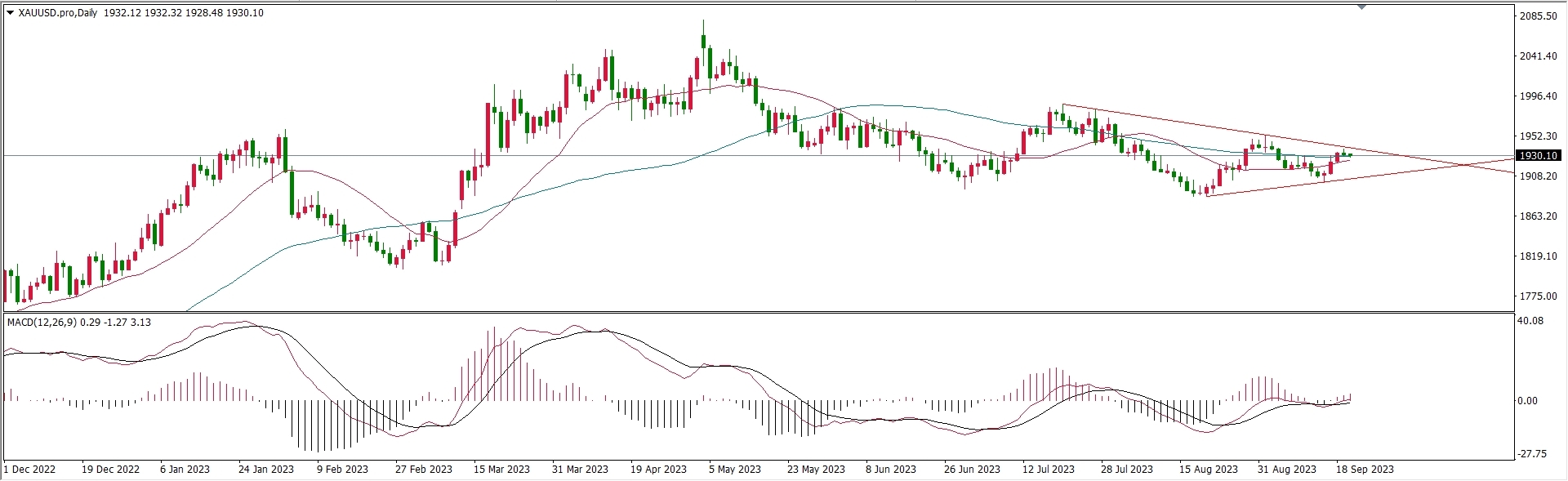Select the black 1930.10 current price tag
Image resolution: width=1568 pixels, height=481 pixels.
(x=1537, y=155)
